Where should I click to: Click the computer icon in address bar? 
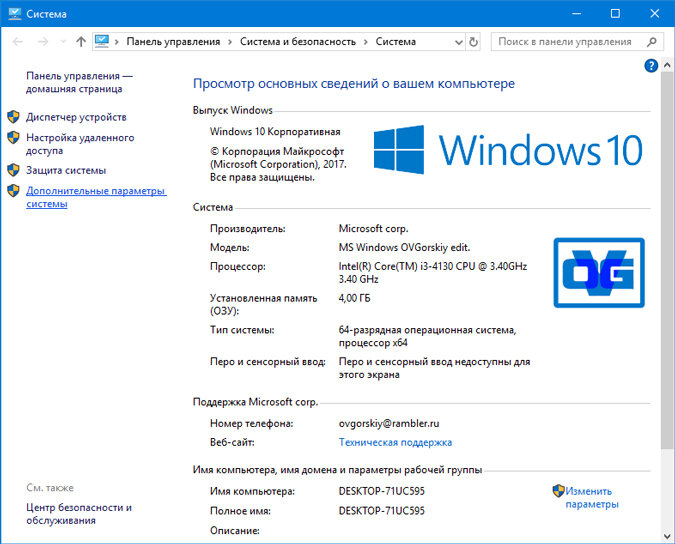[102, 41]
